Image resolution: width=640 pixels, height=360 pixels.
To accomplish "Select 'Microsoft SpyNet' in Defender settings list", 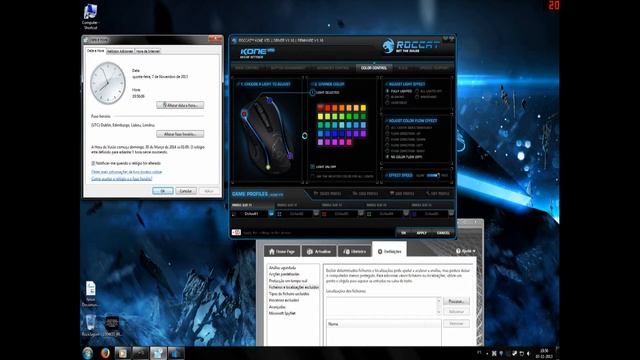I will point(282,313).
